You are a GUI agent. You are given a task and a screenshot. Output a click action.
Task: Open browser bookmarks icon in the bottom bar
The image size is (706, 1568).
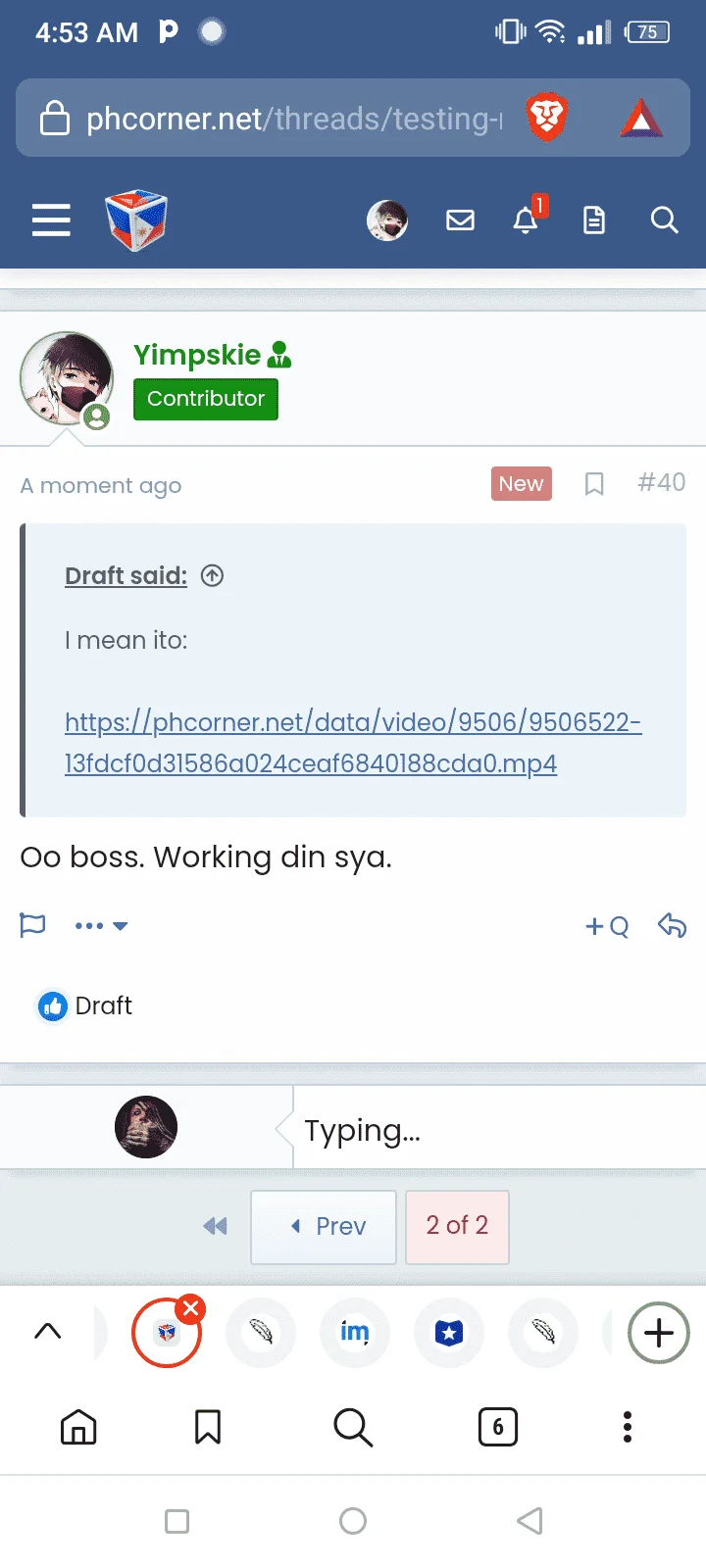click(x=208, y=1427)
